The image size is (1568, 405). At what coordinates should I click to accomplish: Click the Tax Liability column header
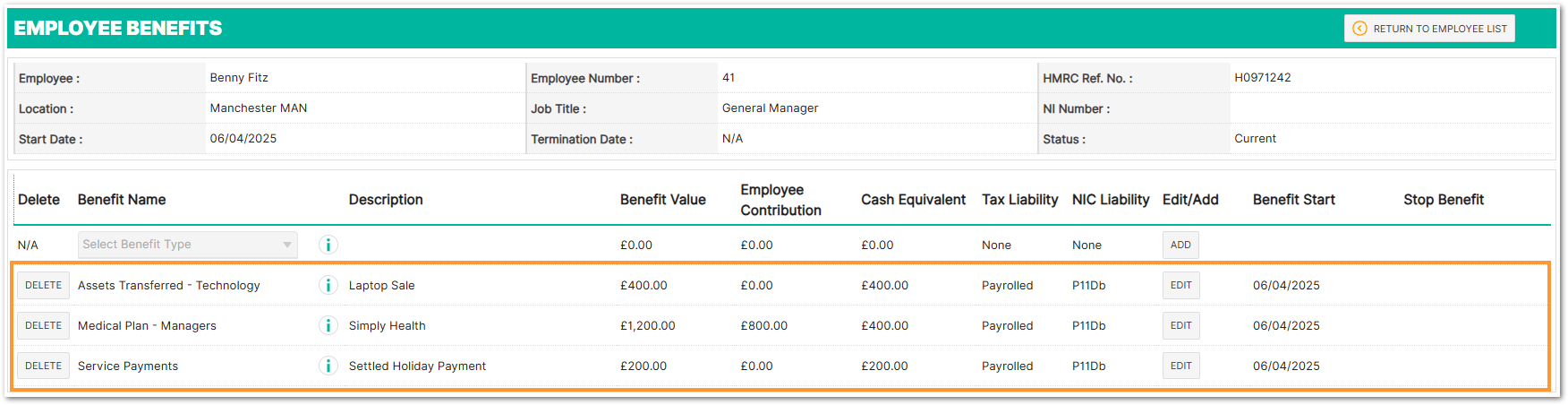[x=1019, y=200]
